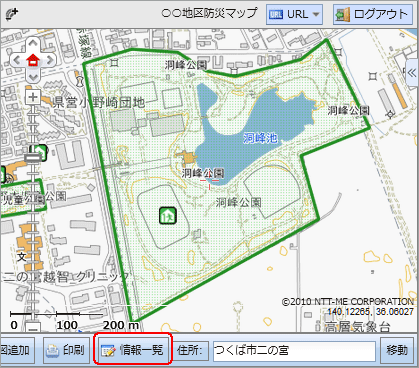Viewport: 419px width, 368px height.
Task: Click the 移動 move button
Action: [397, 350]
